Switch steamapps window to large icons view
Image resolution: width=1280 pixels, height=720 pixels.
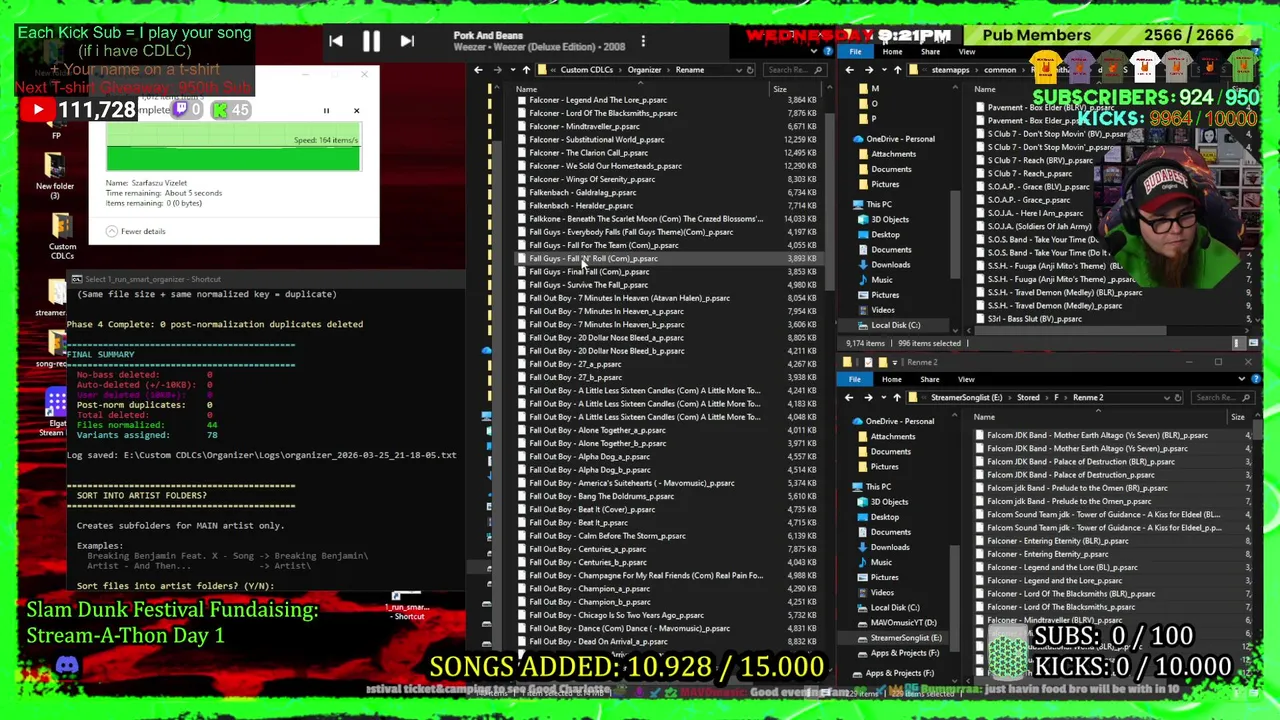point(1253,343)
